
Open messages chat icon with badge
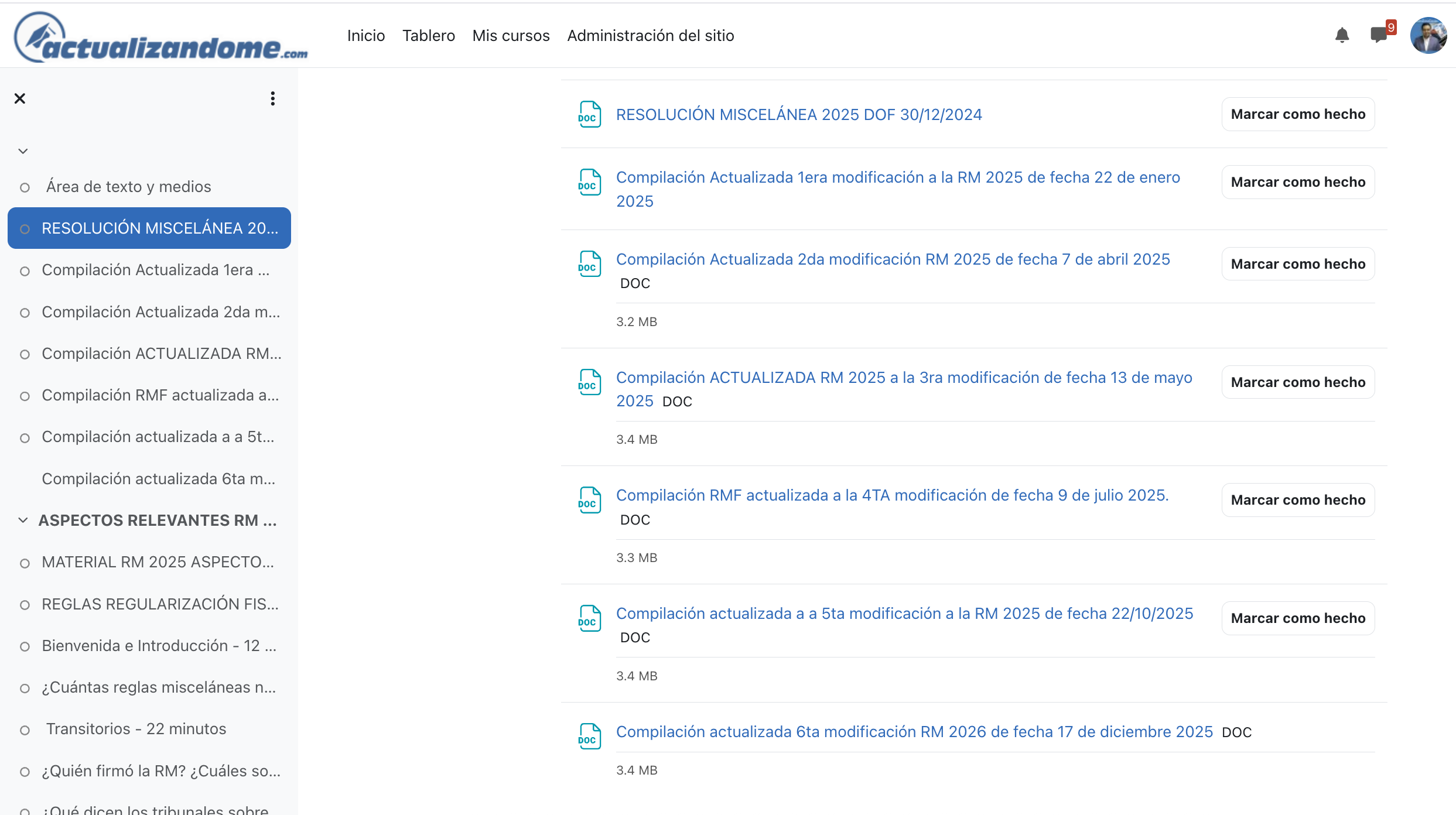pos(1379,35)
